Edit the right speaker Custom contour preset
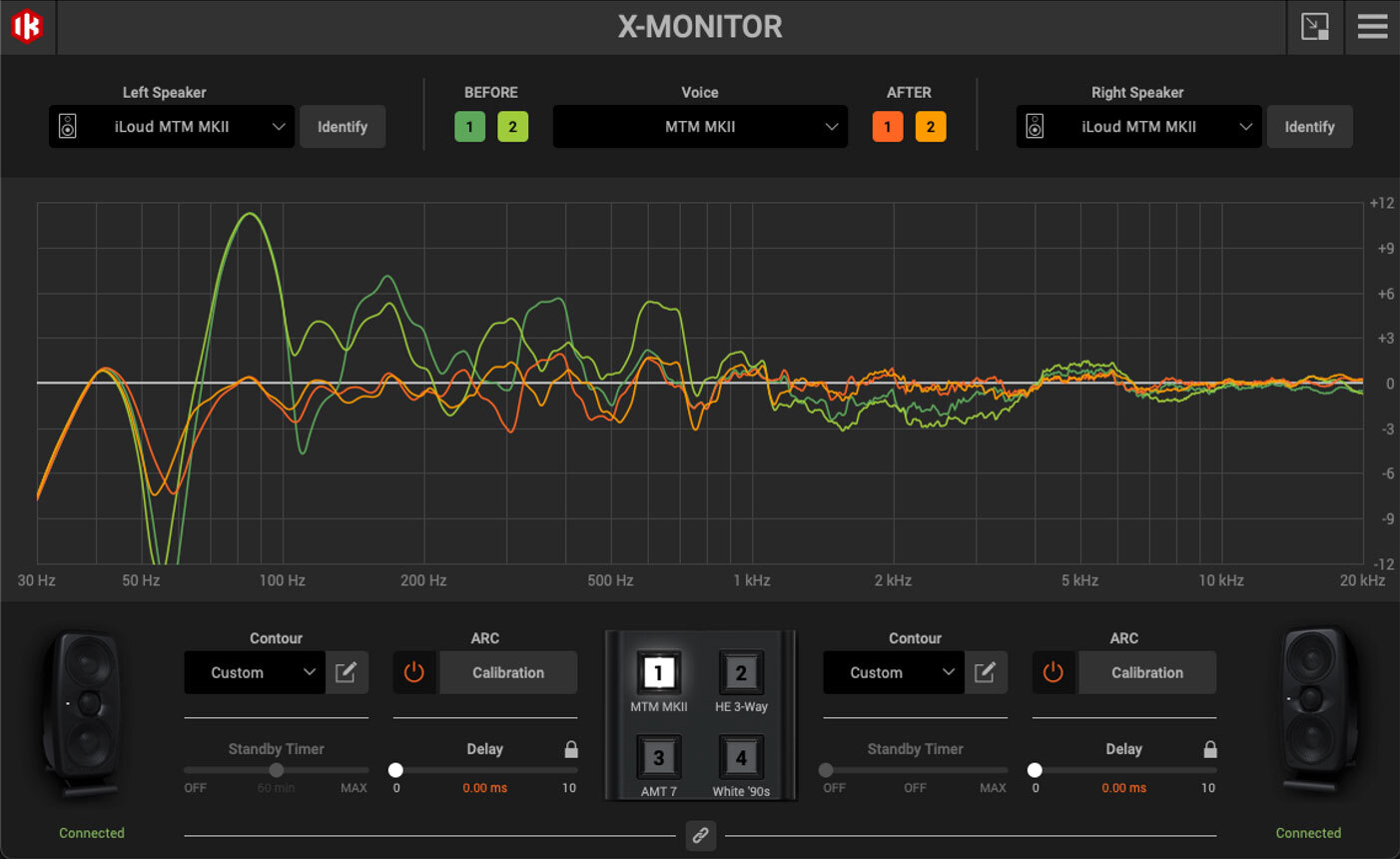 (986, 672)
